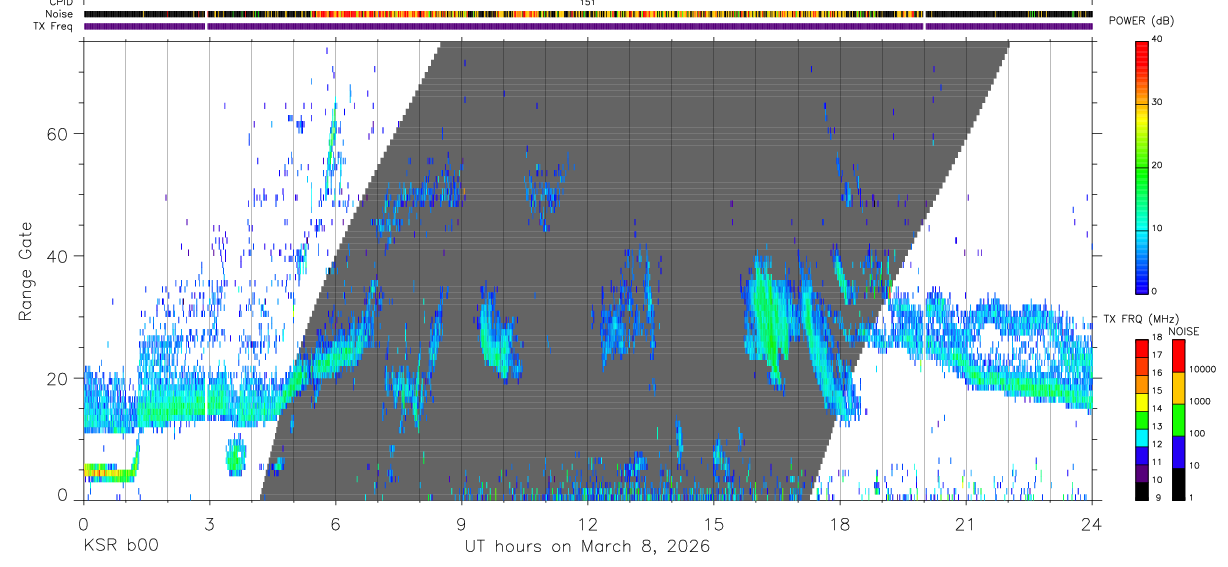This screenshot has width=1228, height=567.
Task: Click the TX FRQ frequency color scale
Action: [x=1141, y=419]
